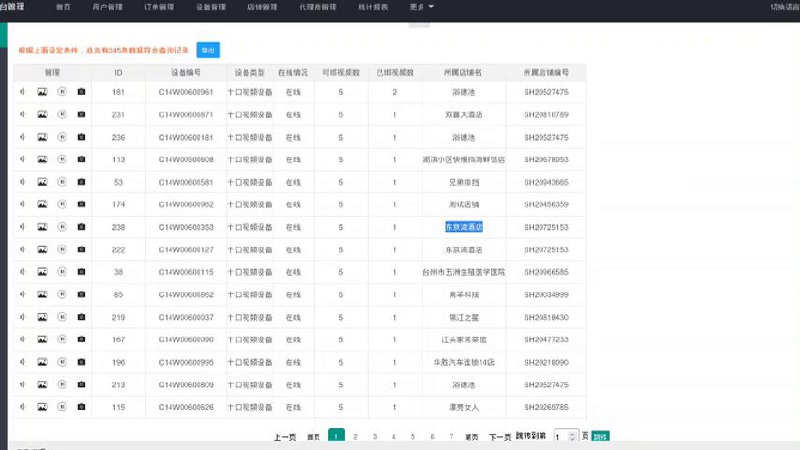This screenshot has height=450, width=800.
Task: Click the speaker icon for device ID 53
Action: tap(22, 182)
